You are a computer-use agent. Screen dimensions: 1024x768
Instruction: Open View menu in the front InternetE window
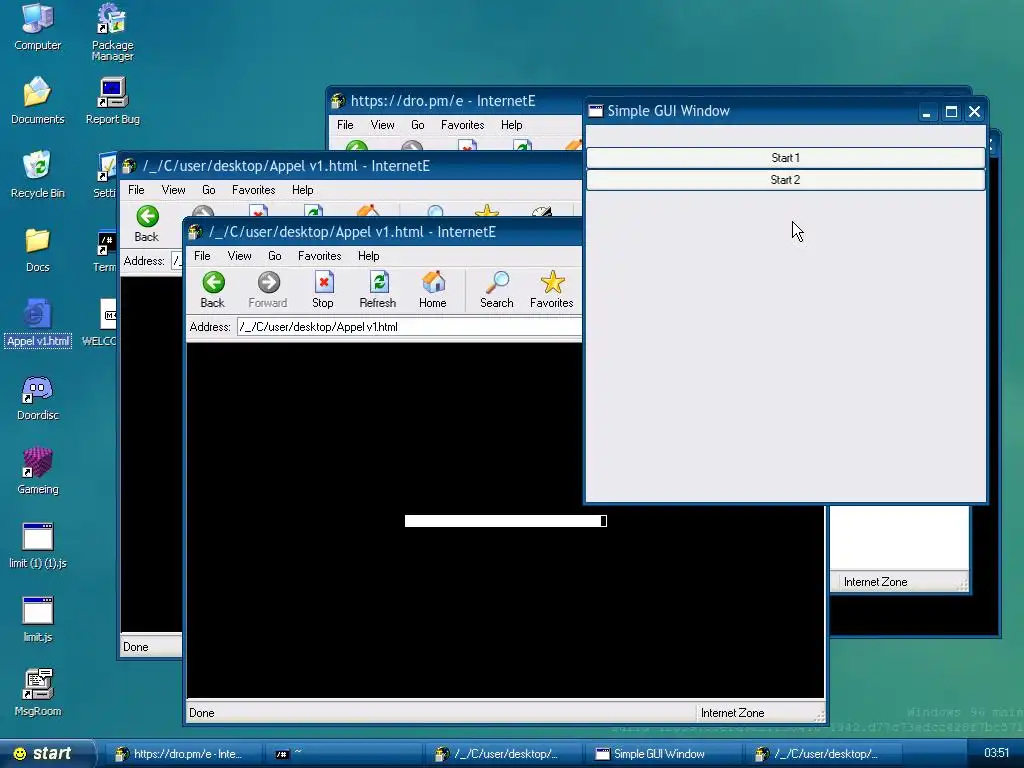(x=240, y=256)
